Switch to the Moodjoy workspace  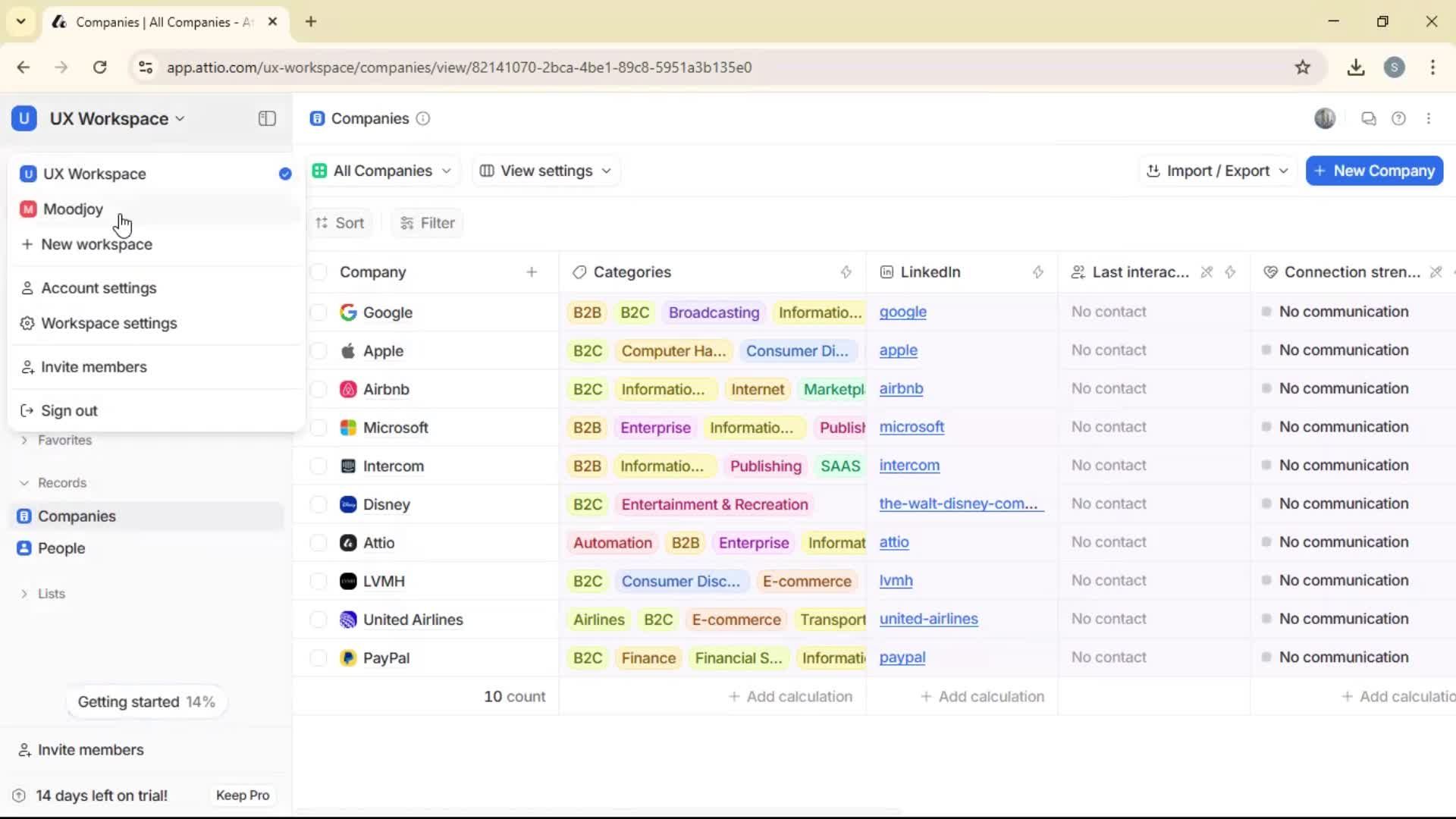click(155, 209)
